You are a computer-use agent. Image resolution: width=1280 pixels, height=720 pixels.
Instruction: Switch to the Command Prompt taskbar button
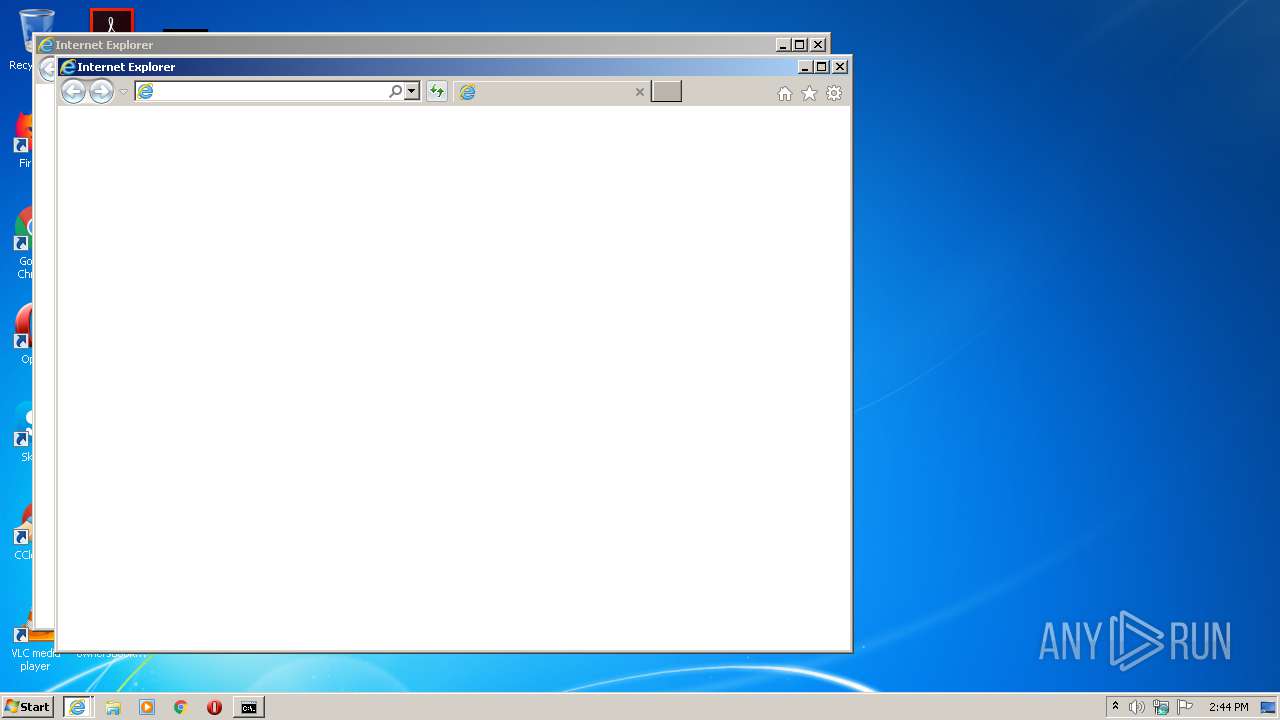(248, 707)
